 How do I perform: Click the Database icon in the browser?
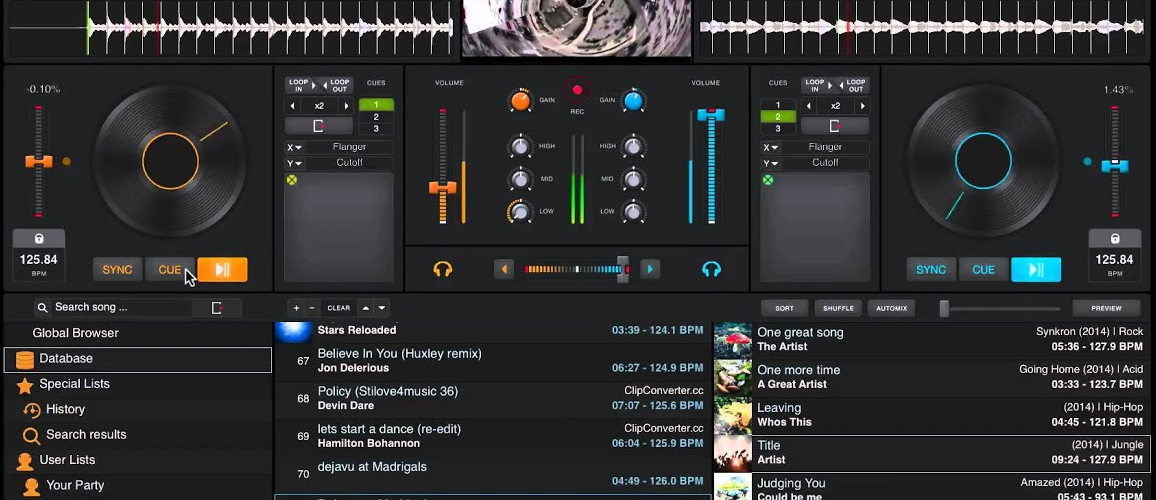24,359
